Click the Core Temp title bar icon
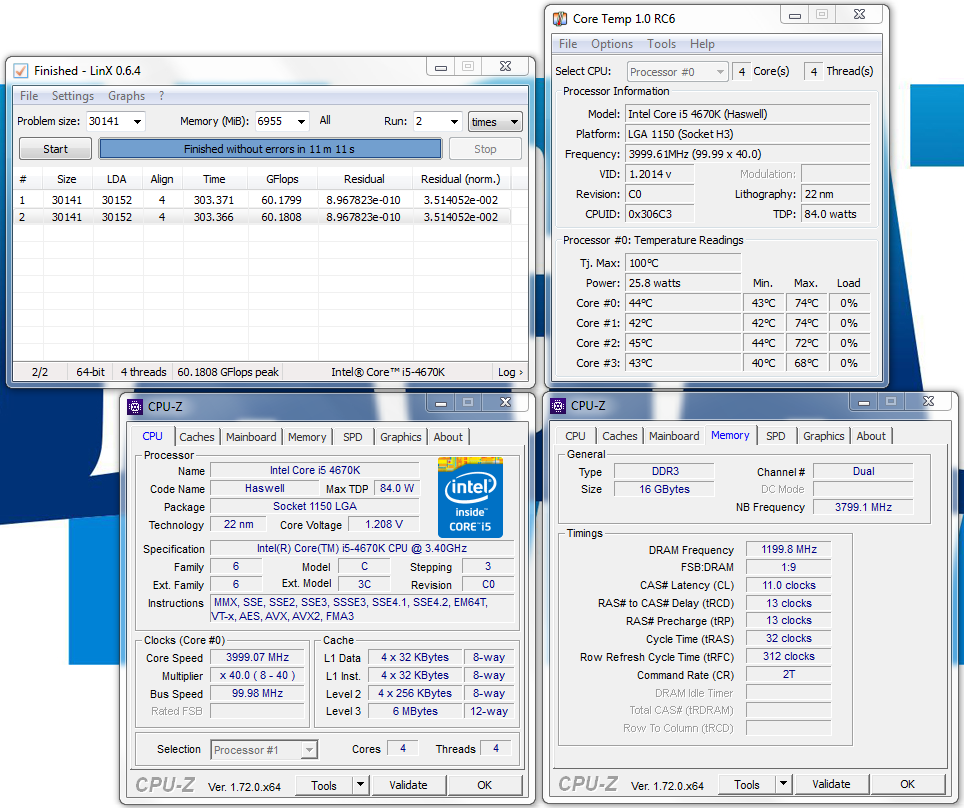The image size is (964, 808). [559, 18]
